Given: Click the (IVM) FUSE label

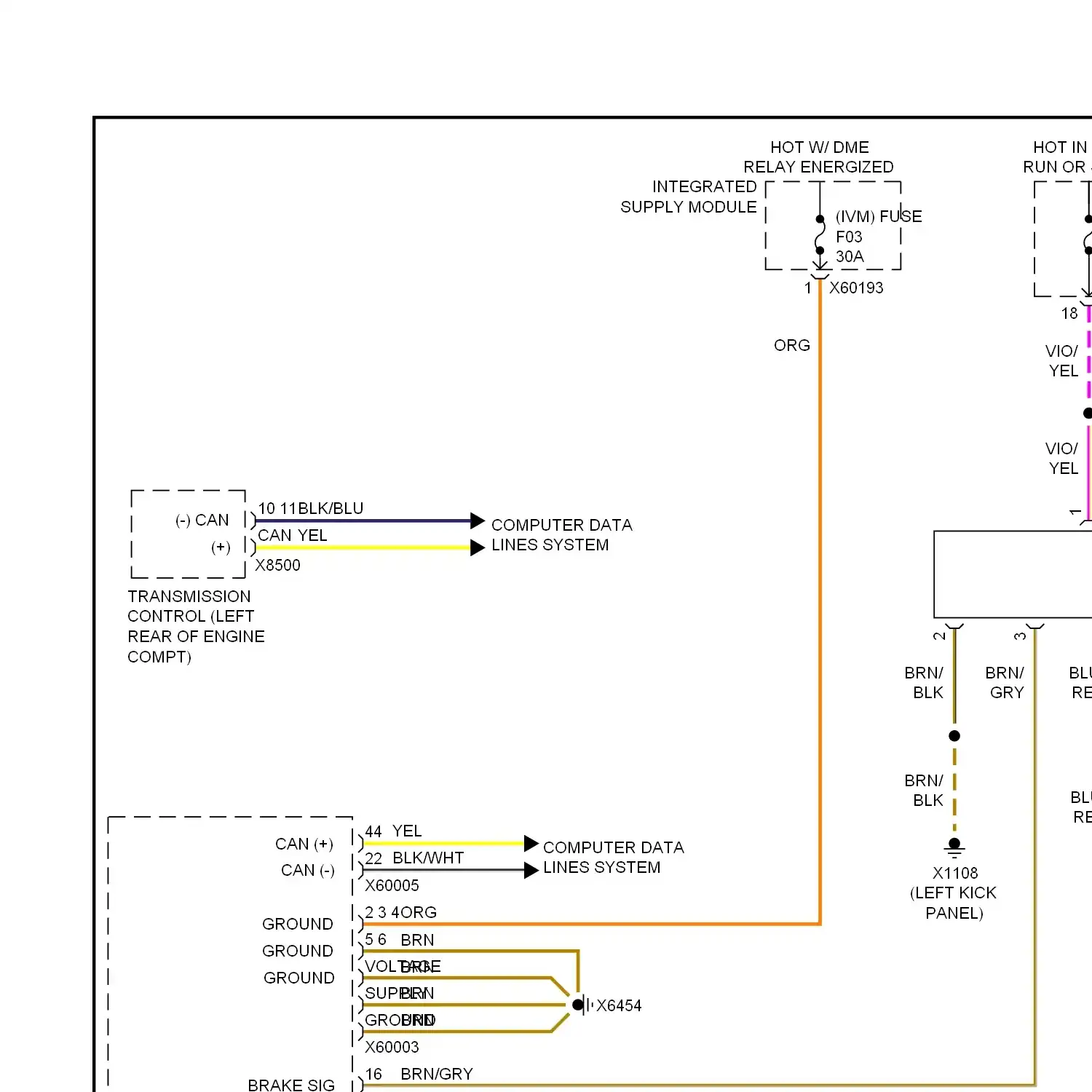Looking at the screenshot, I should point(879,216).
